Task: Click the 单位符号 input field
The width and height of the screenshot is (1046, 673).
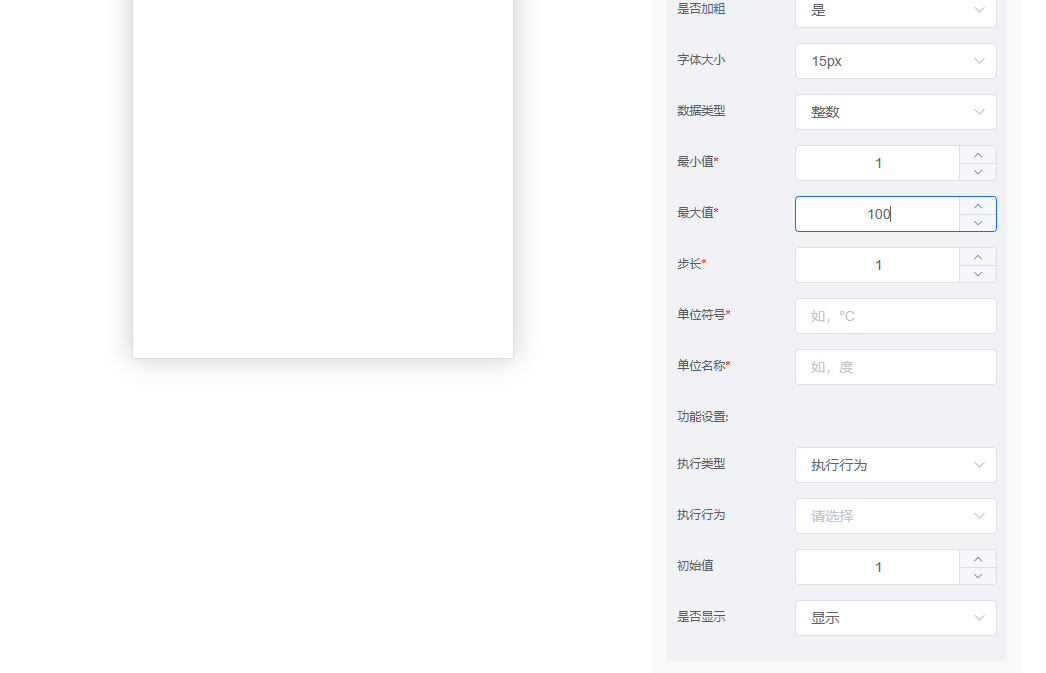Action: [895, 315]
